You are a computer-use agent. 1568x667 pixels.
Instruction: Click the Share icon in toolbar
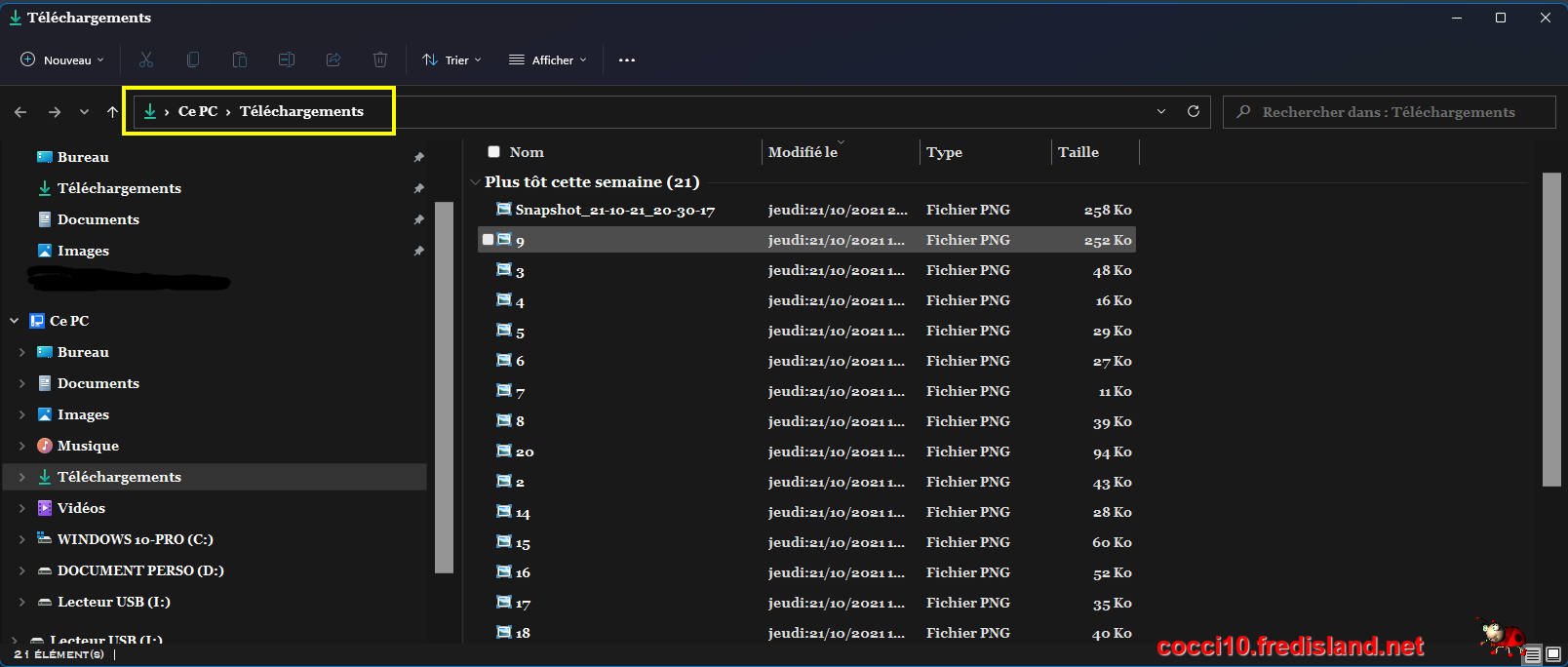[x=333, y=60]
